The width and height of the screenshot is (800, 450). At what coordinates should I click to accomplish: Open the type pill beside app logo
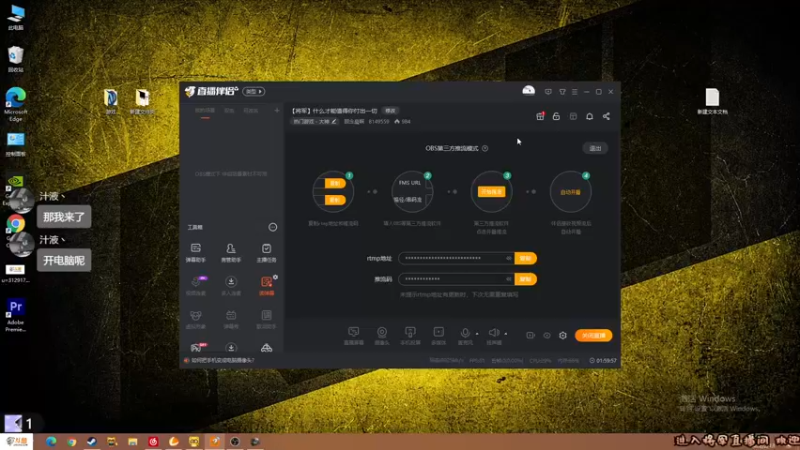point(254,91)
